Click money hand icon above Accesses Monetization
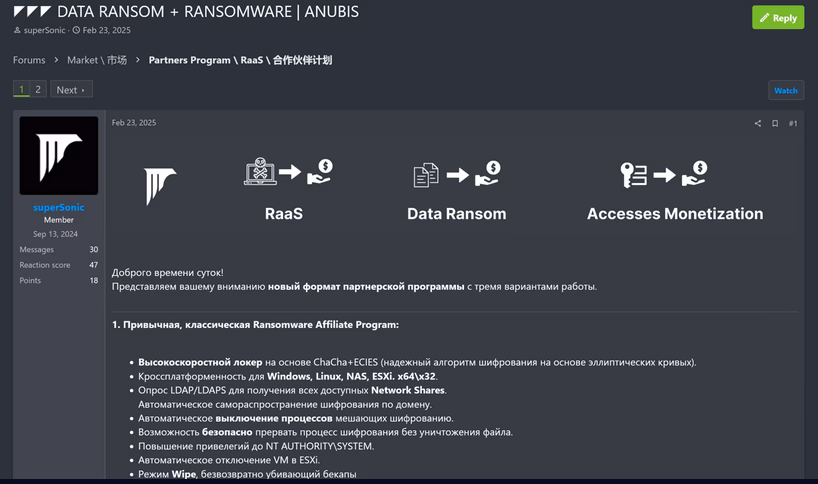The image size is (818, 484). coord(694,173)
